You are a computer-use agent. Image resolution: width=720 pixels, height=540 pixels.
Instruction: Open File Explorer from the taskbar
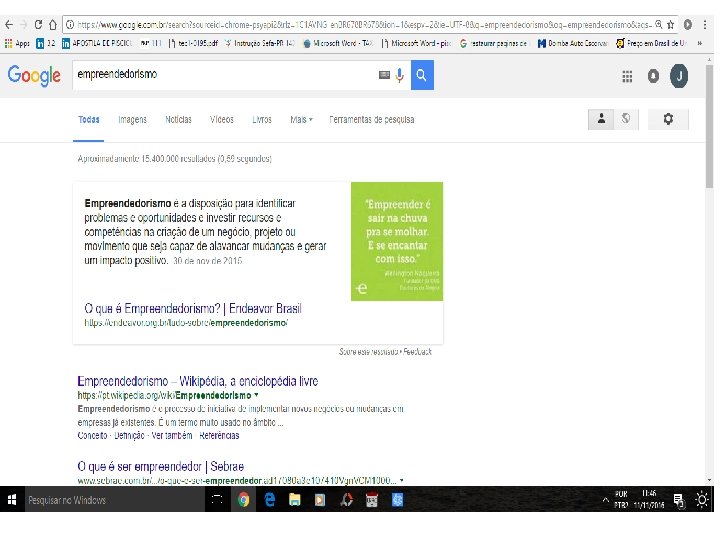tap(295, 500)
